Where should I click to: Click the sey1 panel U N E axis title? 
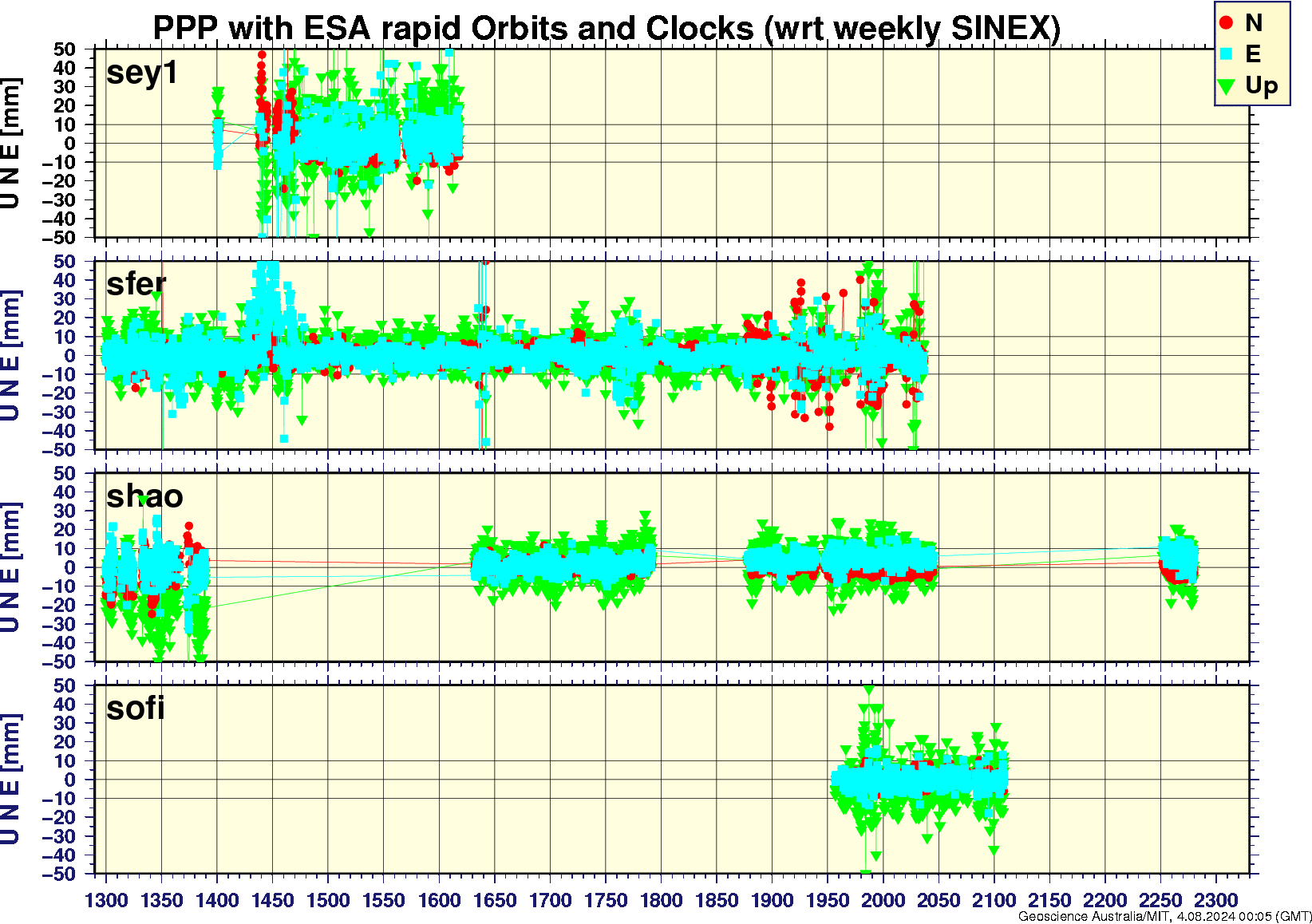pyautogui.click(x=10, y=144)
